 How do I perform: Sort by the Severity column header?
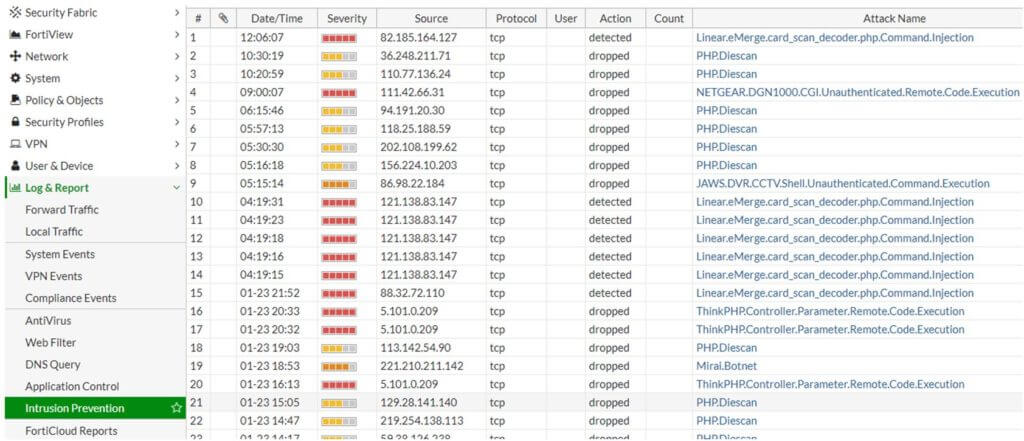[x=346, y=19]
